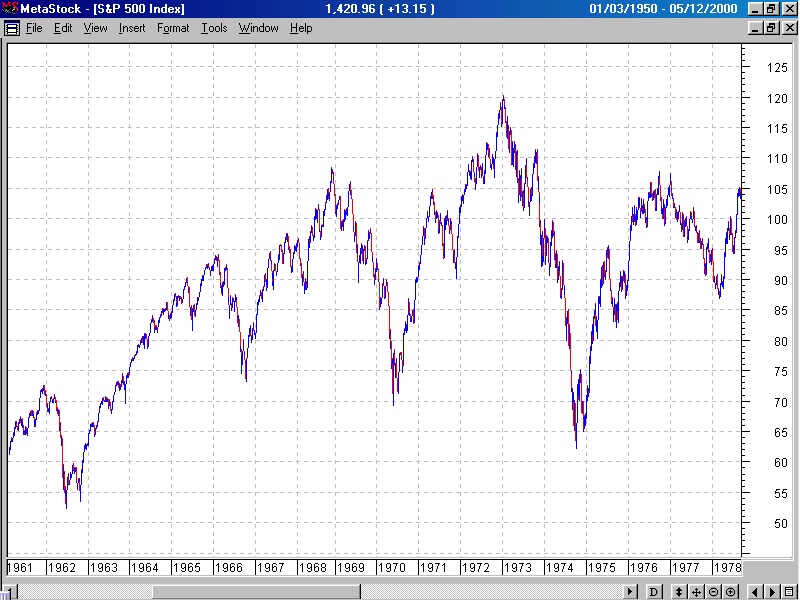The image size is (800, 600).
Task: Open the Insert menu
Action: (132, 28)
